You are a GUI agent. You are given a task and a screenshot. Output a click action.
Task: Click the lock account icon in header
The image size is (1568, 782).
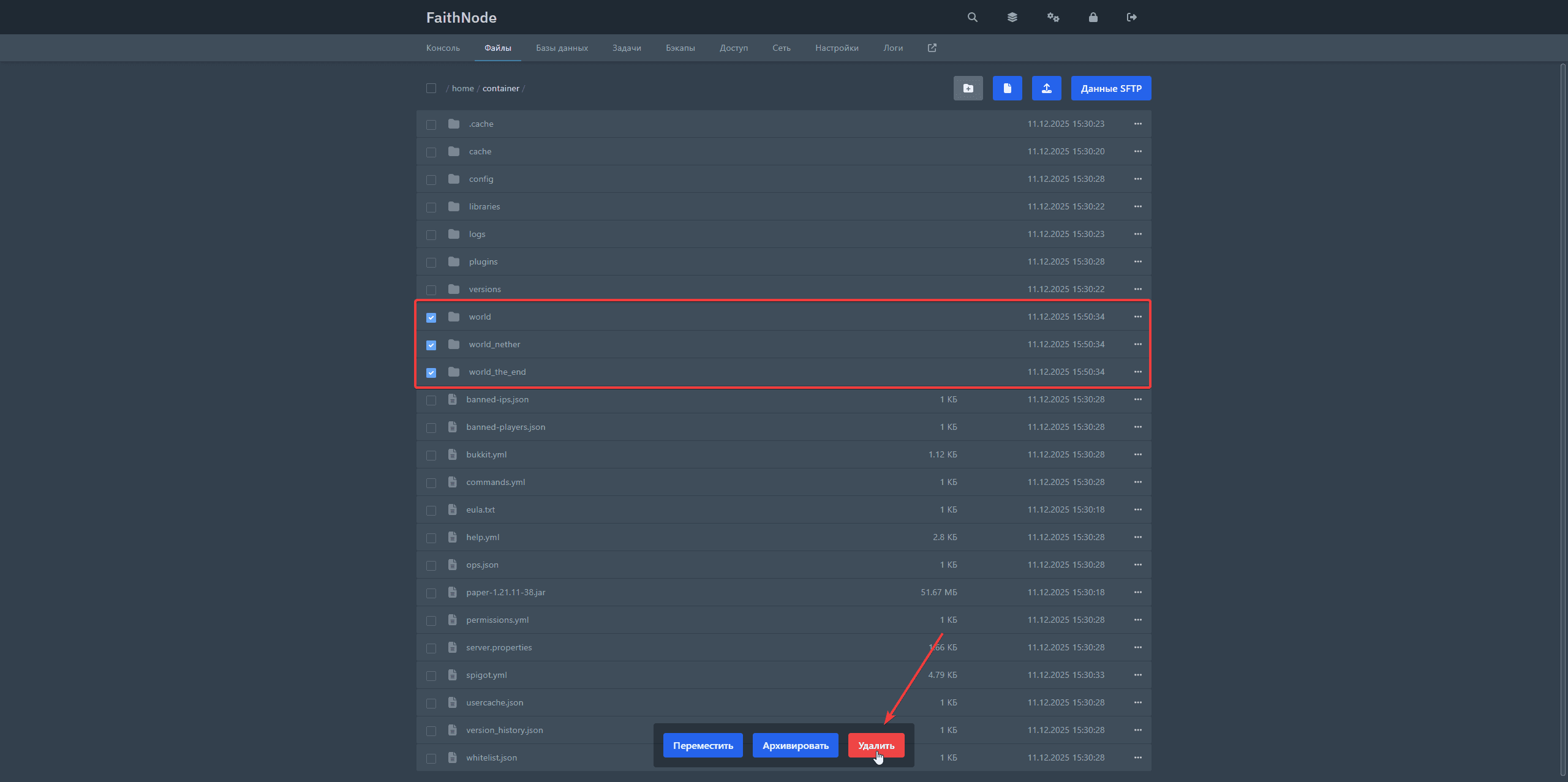click(x=1093, y=17)
